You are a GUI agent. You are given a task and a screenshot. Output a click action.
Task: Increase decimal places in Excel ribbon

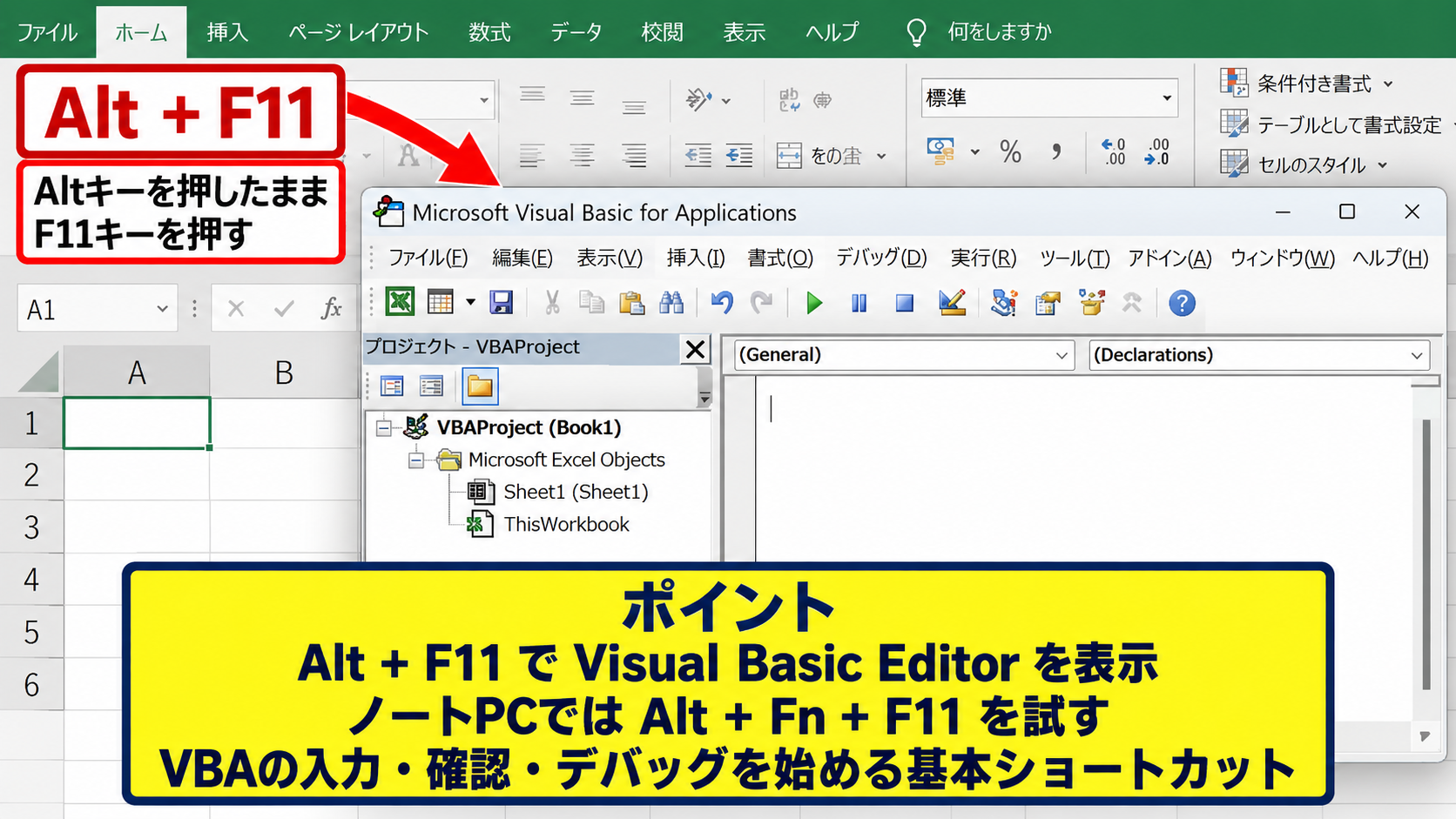click(1113, 152)
